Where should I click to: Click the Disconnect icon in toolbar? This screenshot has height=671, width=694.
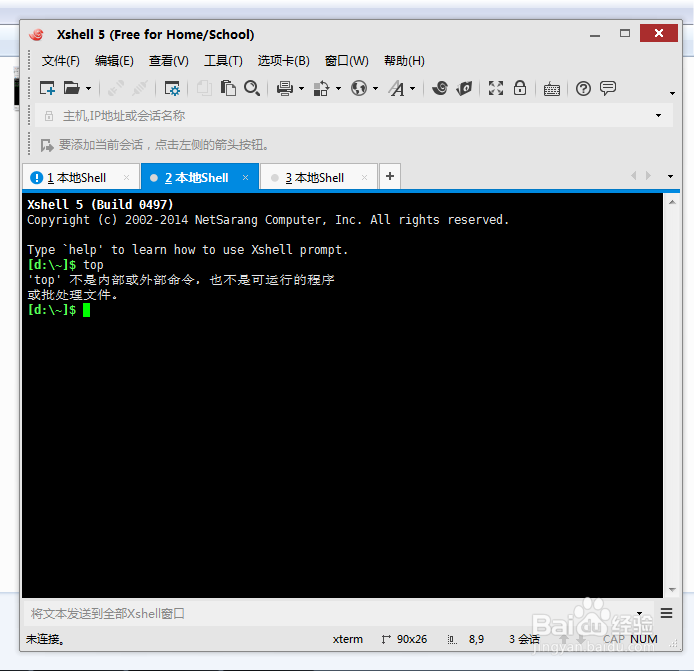[139, 88]
